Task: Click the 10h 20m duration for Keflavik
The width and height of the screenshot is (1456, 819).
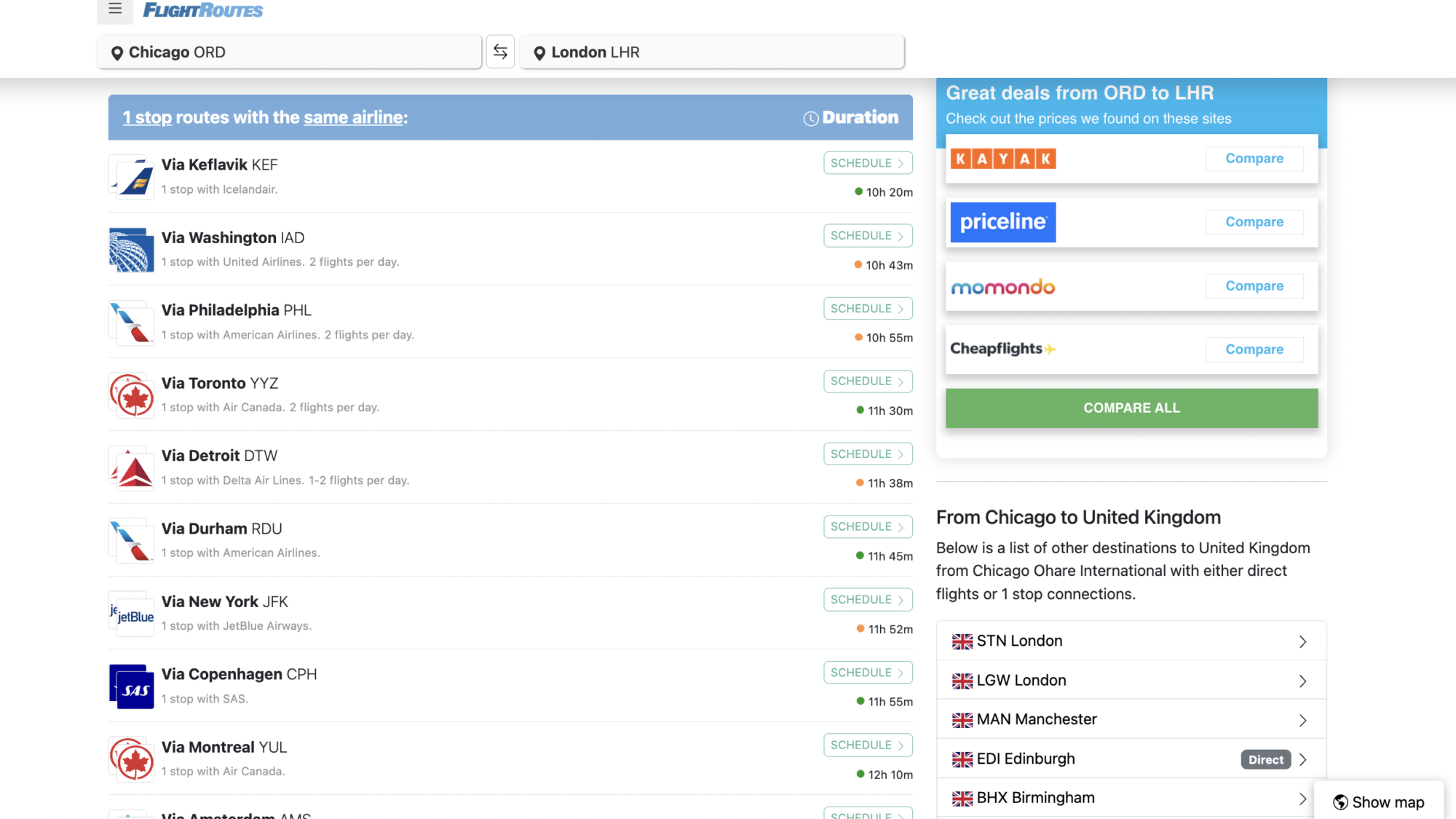Action: coord(889,192)
